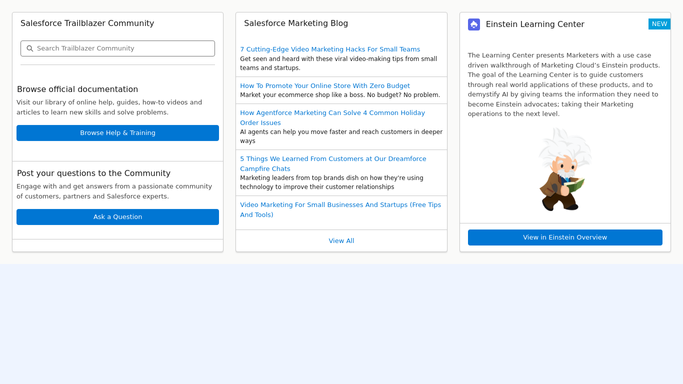Open Agentforce Marketing Holiday Order Issues article
The width and height of the screenshot is (683, 384).
pos(332,118)
